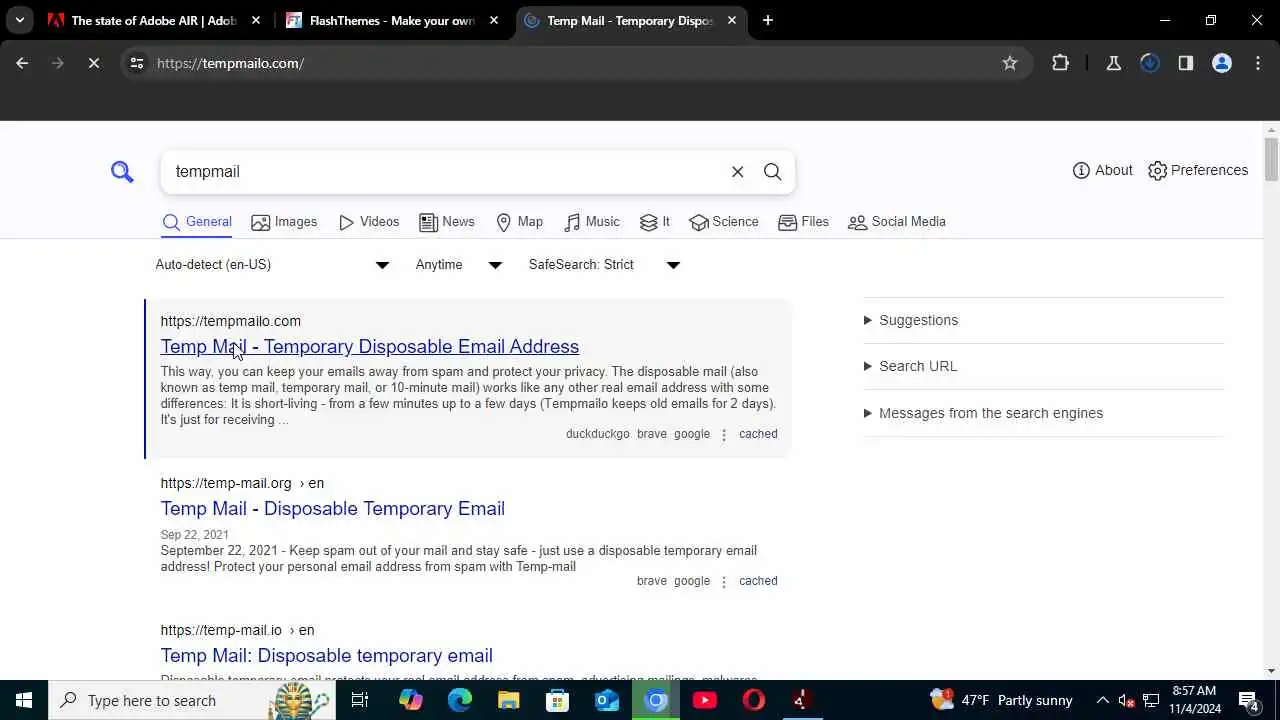Open Outlook from the taskbar
Viewport: 1280px width, 720px height.
pyautogui.click(x=607, y=700)
